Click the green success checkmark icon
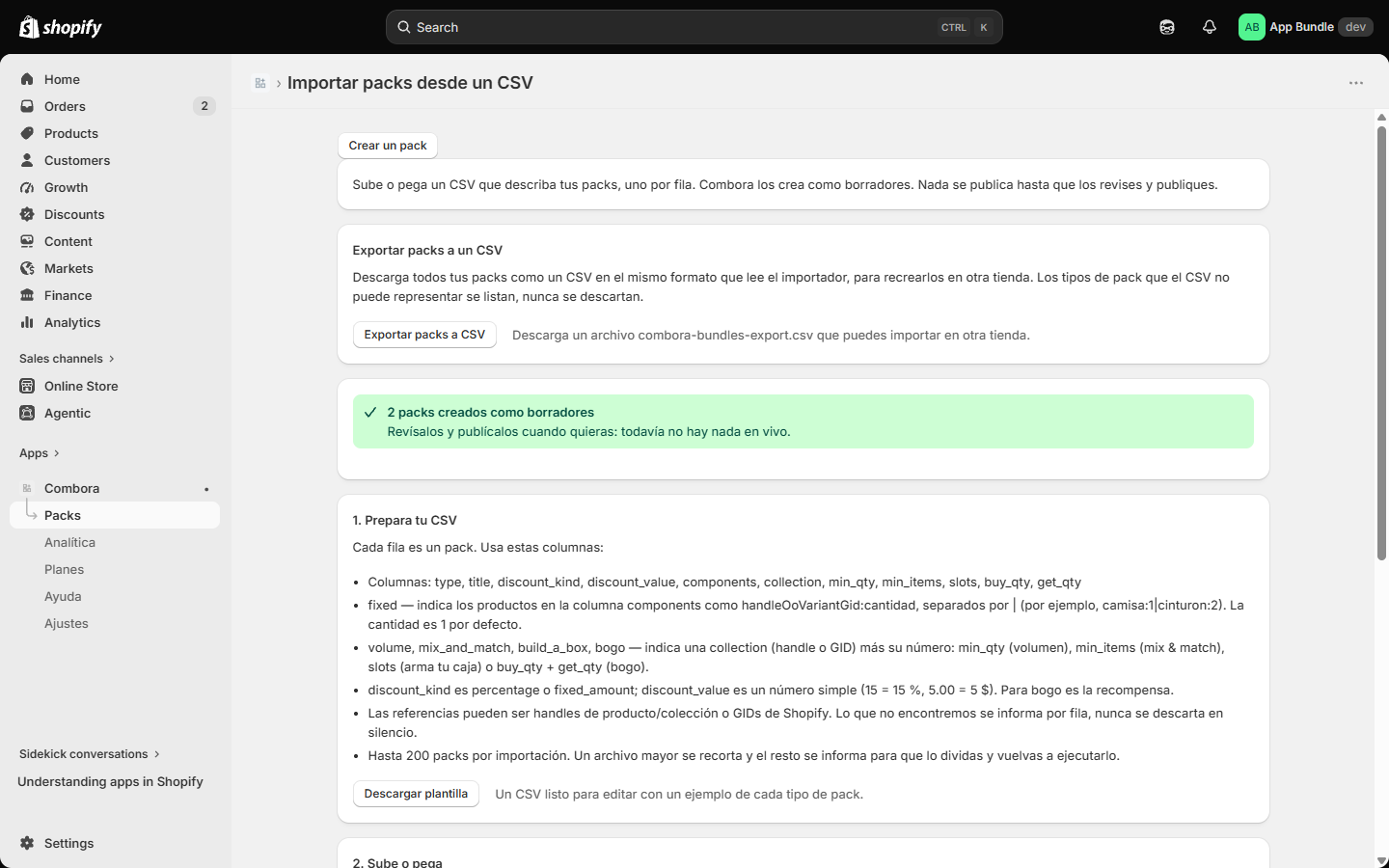The height and width of the screenshot is (868, 1389). (370, 412)
